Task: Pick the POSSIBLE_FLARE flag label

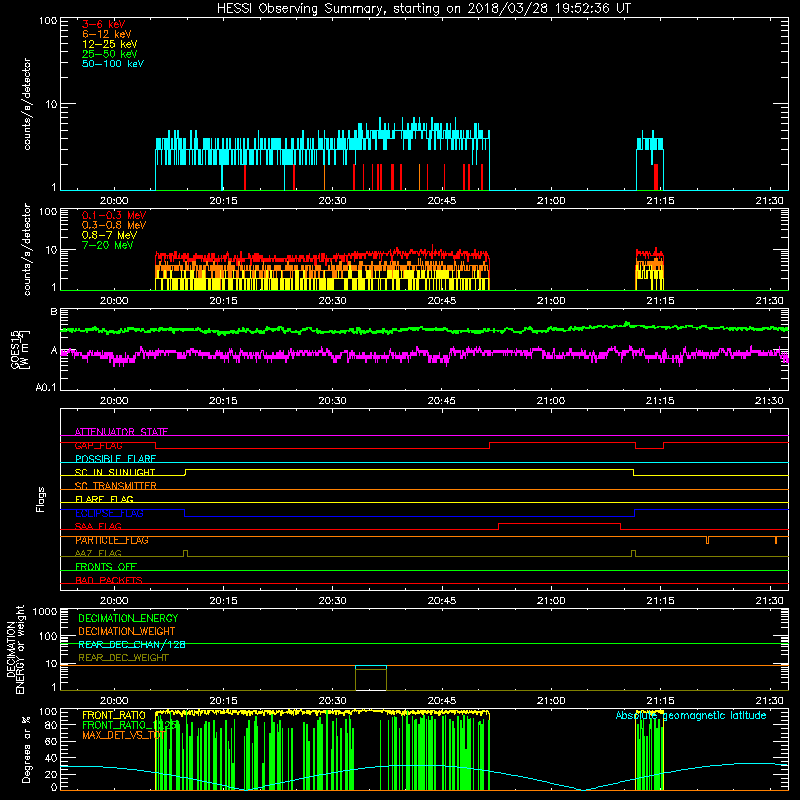Action: pos(115,459)
